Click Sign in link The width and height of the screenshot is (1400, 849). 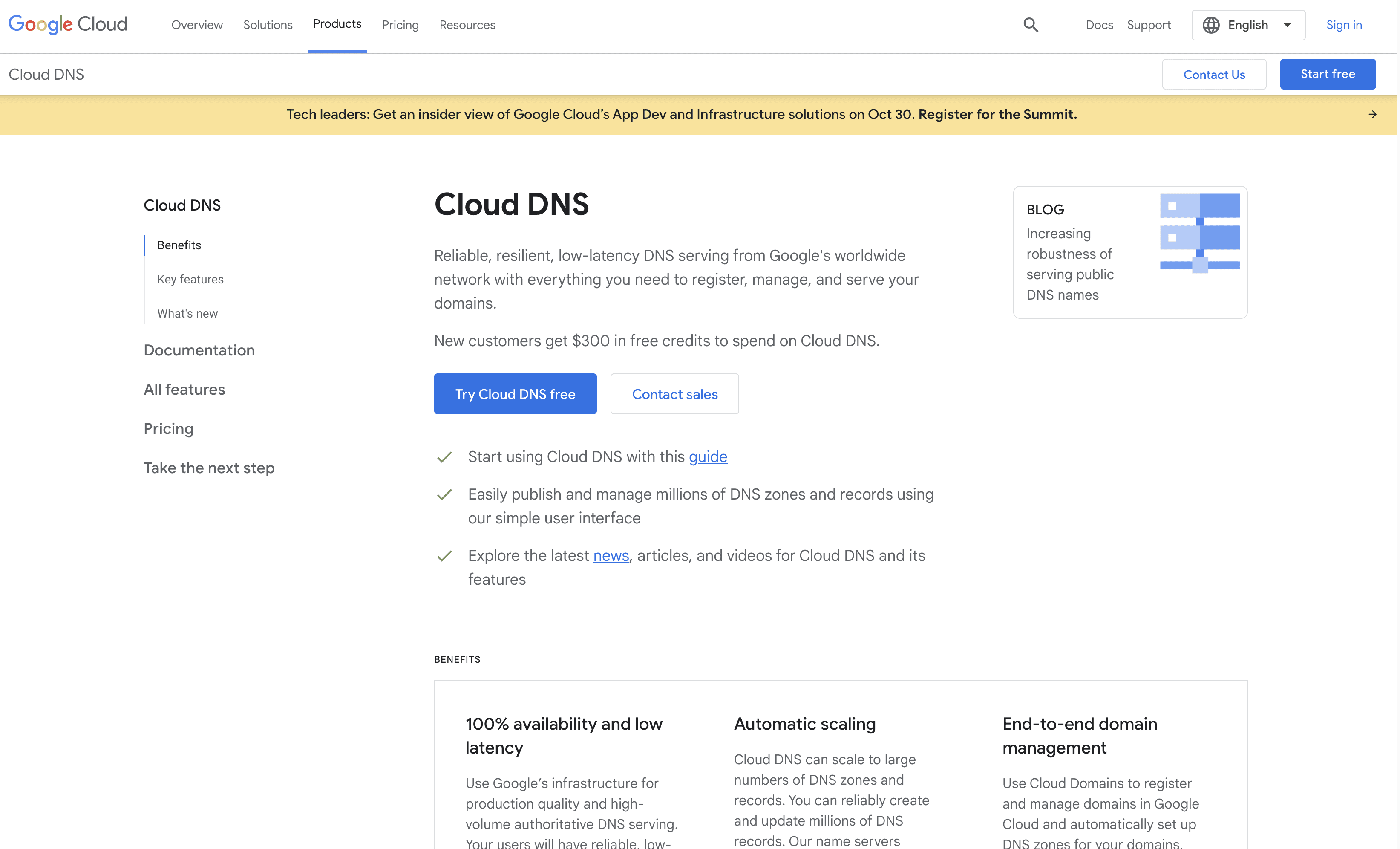(1344, 25)
